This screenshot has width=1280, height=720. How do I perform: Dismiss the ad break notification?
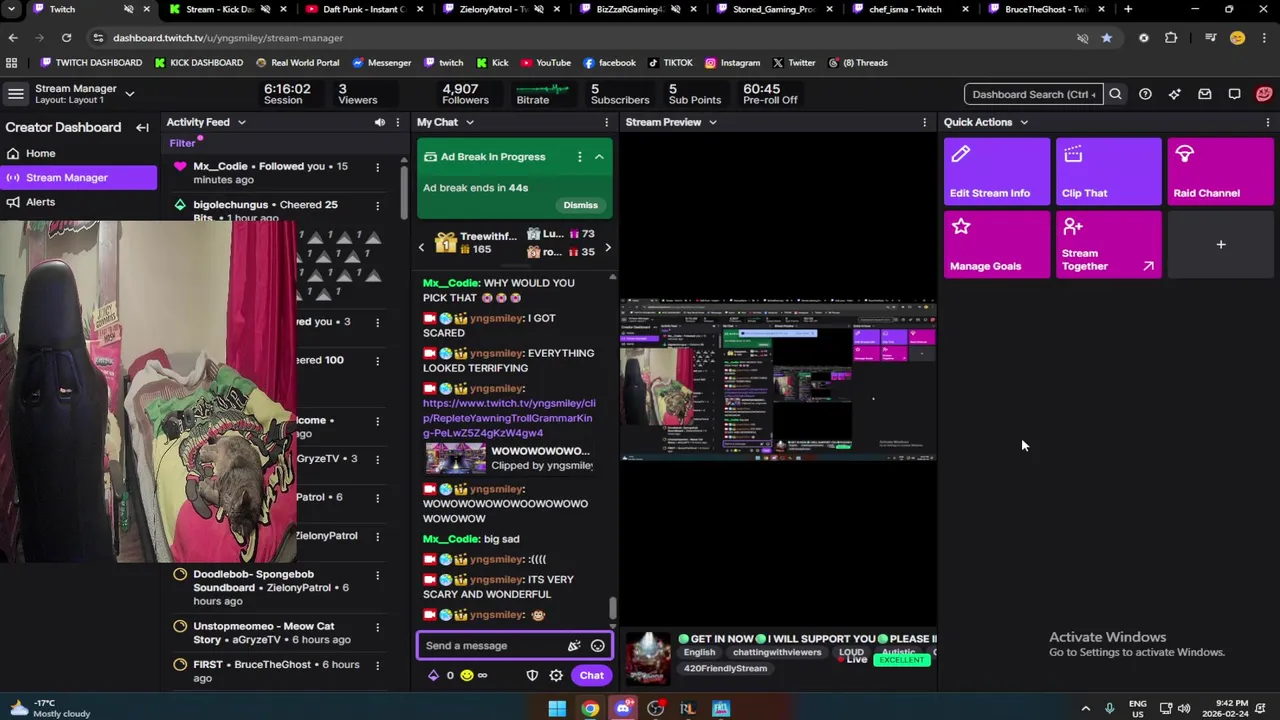(580, 205)
